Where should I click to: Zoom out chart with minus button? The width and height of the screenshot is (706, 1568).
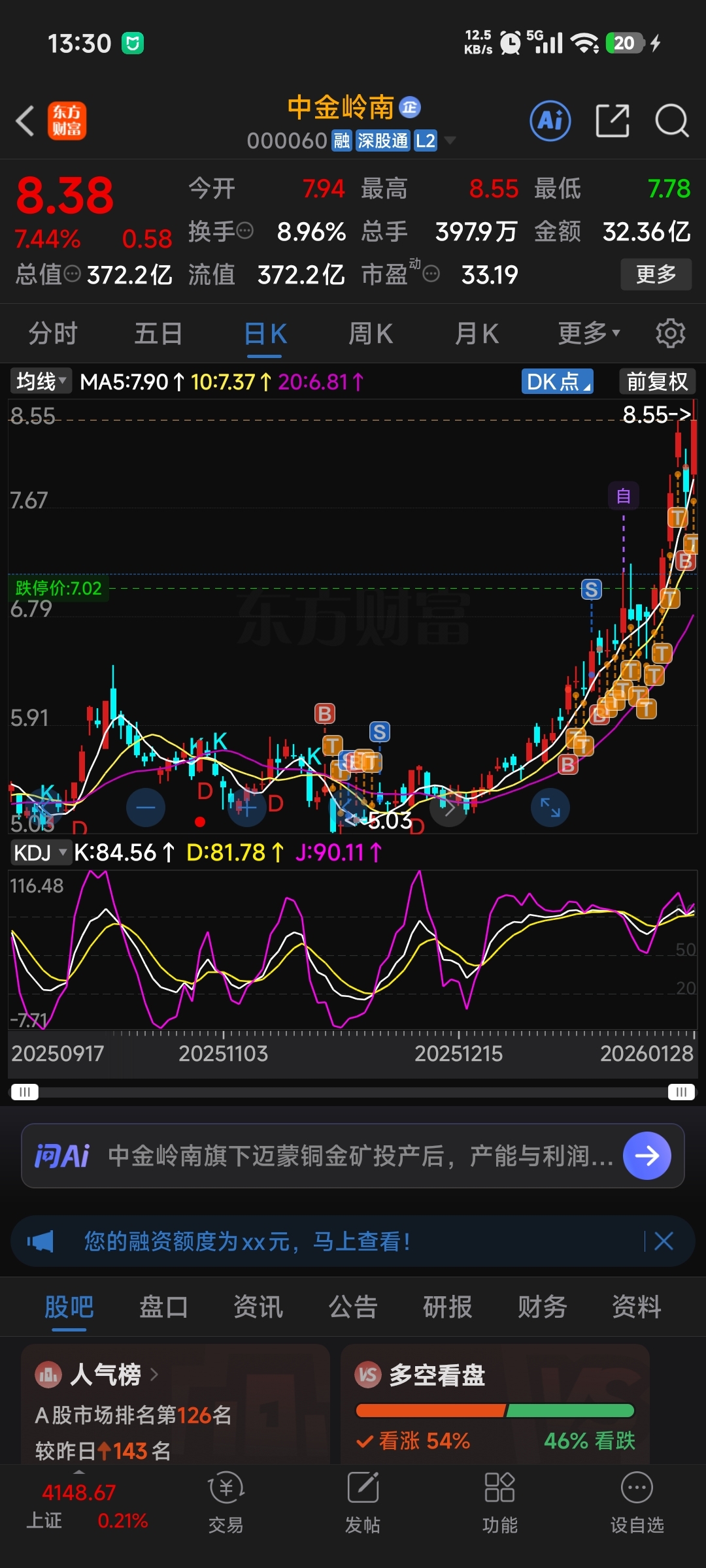point(146,808)
